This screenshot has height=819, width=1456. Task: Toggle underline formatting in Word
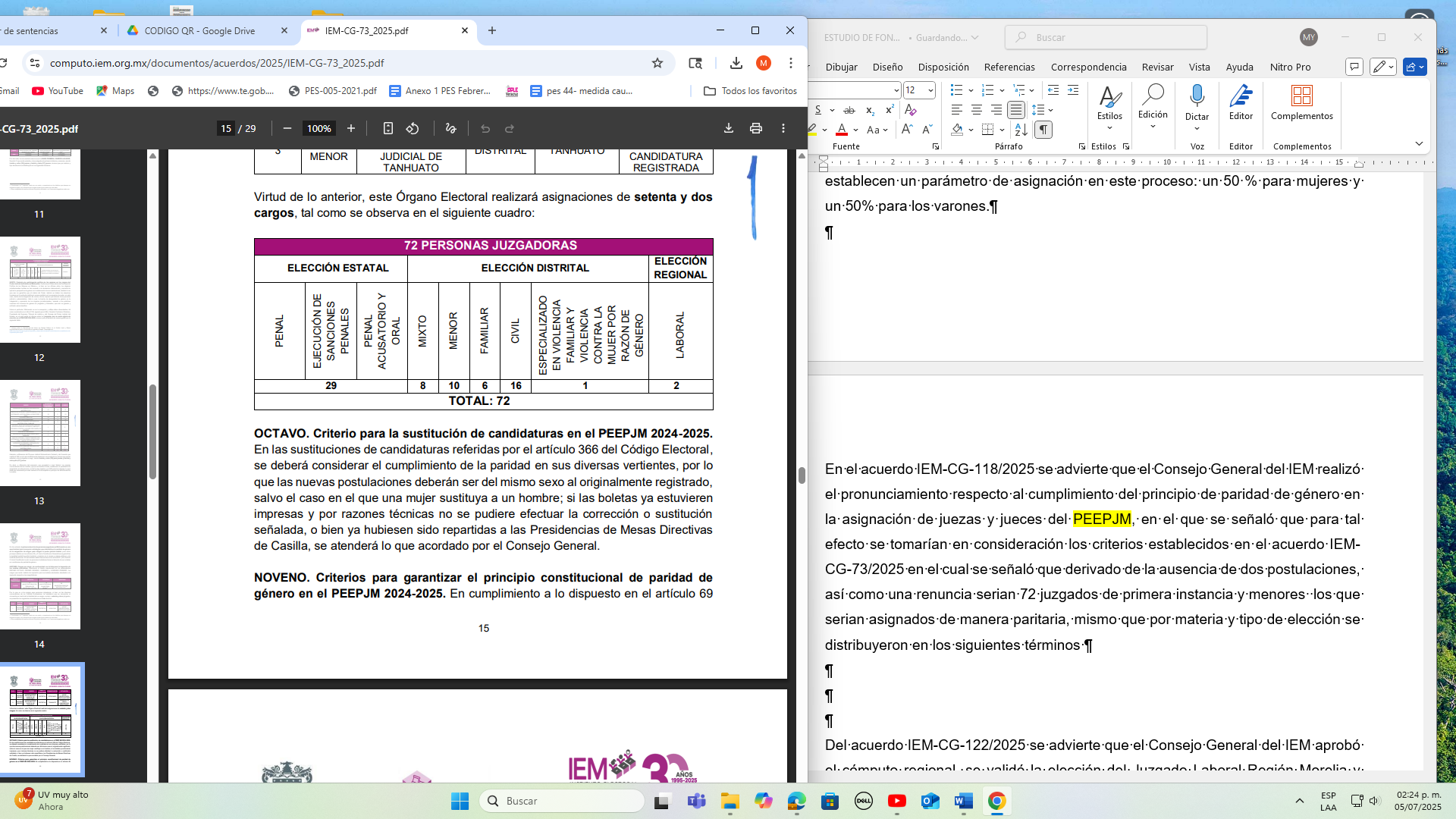(818, 110)
